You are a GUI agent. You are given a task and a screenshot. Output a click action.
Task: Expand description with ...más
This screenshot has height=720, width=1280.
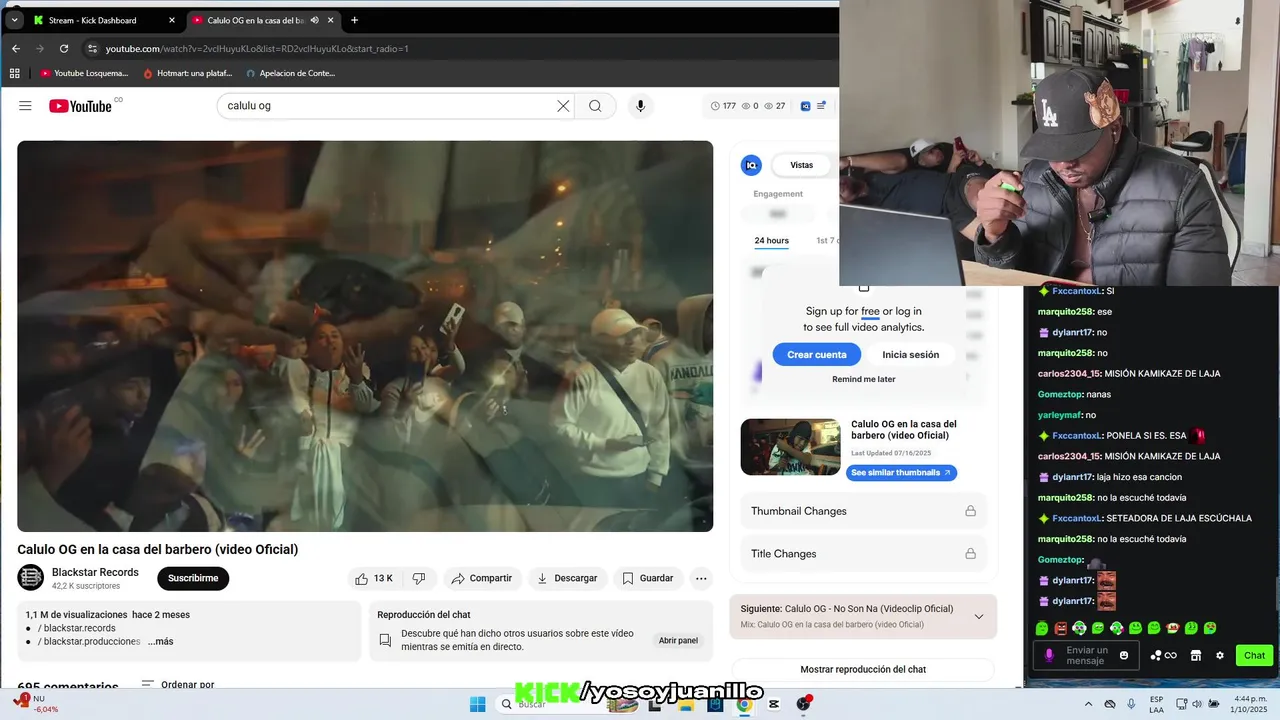(x=160, y=641)
